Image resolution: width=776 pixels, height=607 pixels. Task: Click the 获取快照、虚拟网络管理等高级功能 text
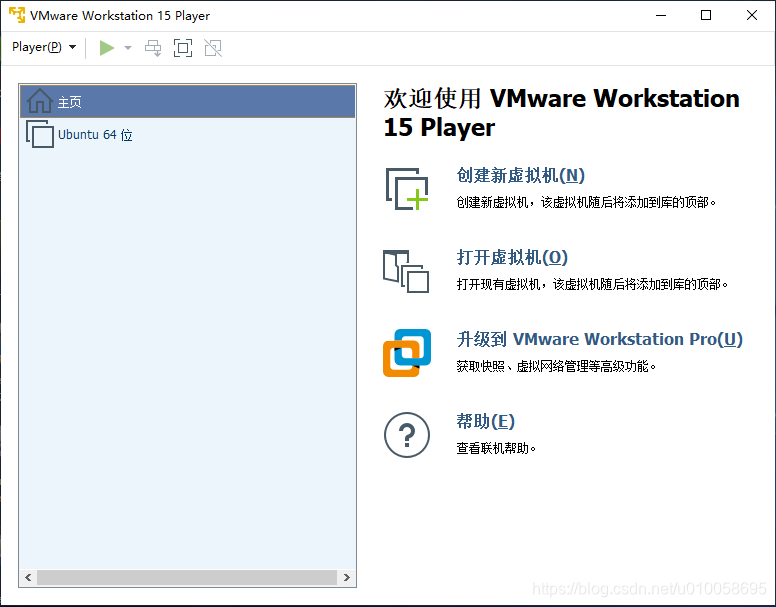click(x=556, y=367)
